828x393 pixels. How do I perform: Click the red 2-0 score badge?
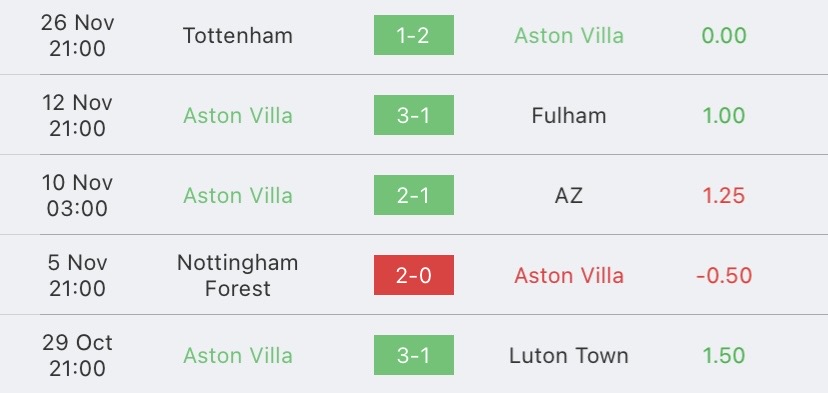coord(413,275)
